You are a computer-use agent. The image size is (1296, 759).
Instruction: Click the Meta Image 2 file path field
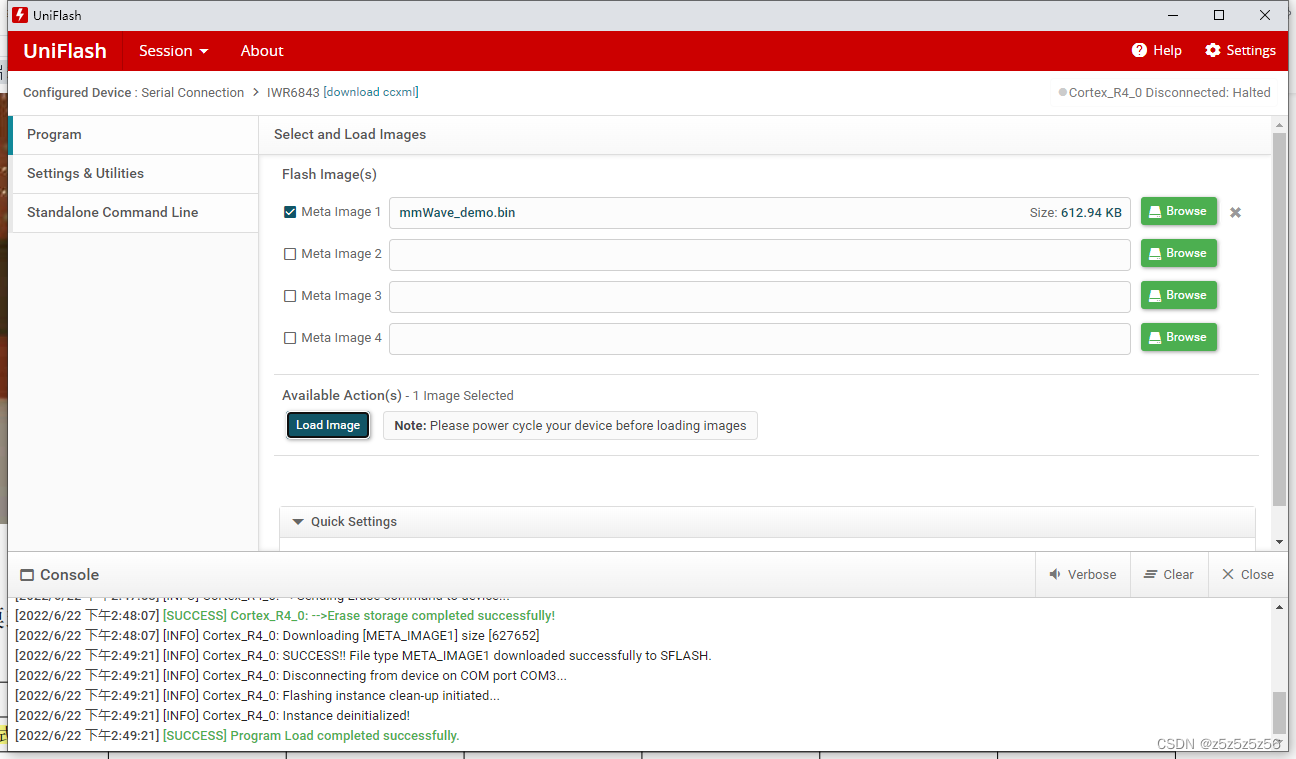tap(760, 255)
